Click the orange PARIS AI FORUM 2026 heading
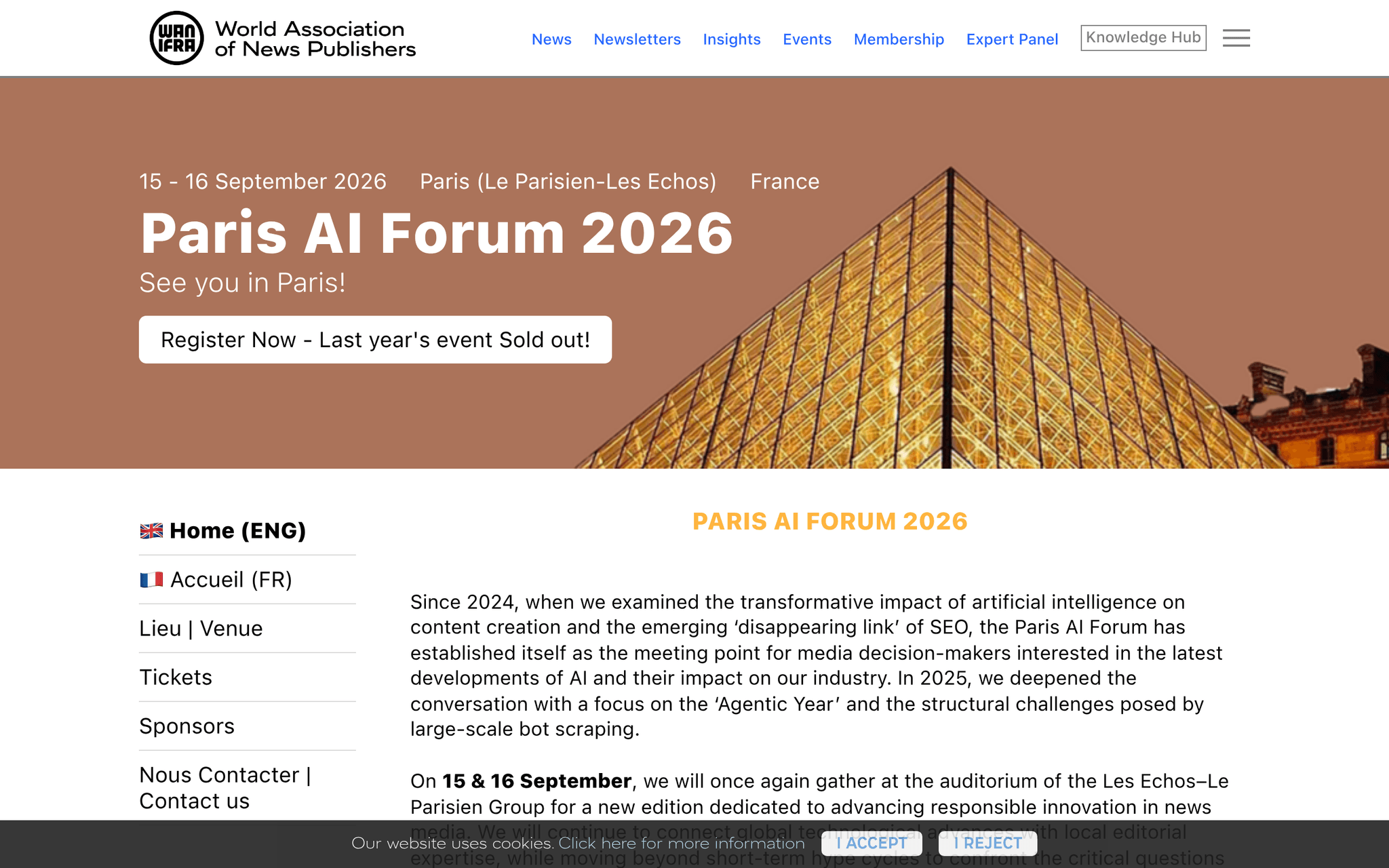The width and height of the screenshot is (1389, 868). [830, 521]
